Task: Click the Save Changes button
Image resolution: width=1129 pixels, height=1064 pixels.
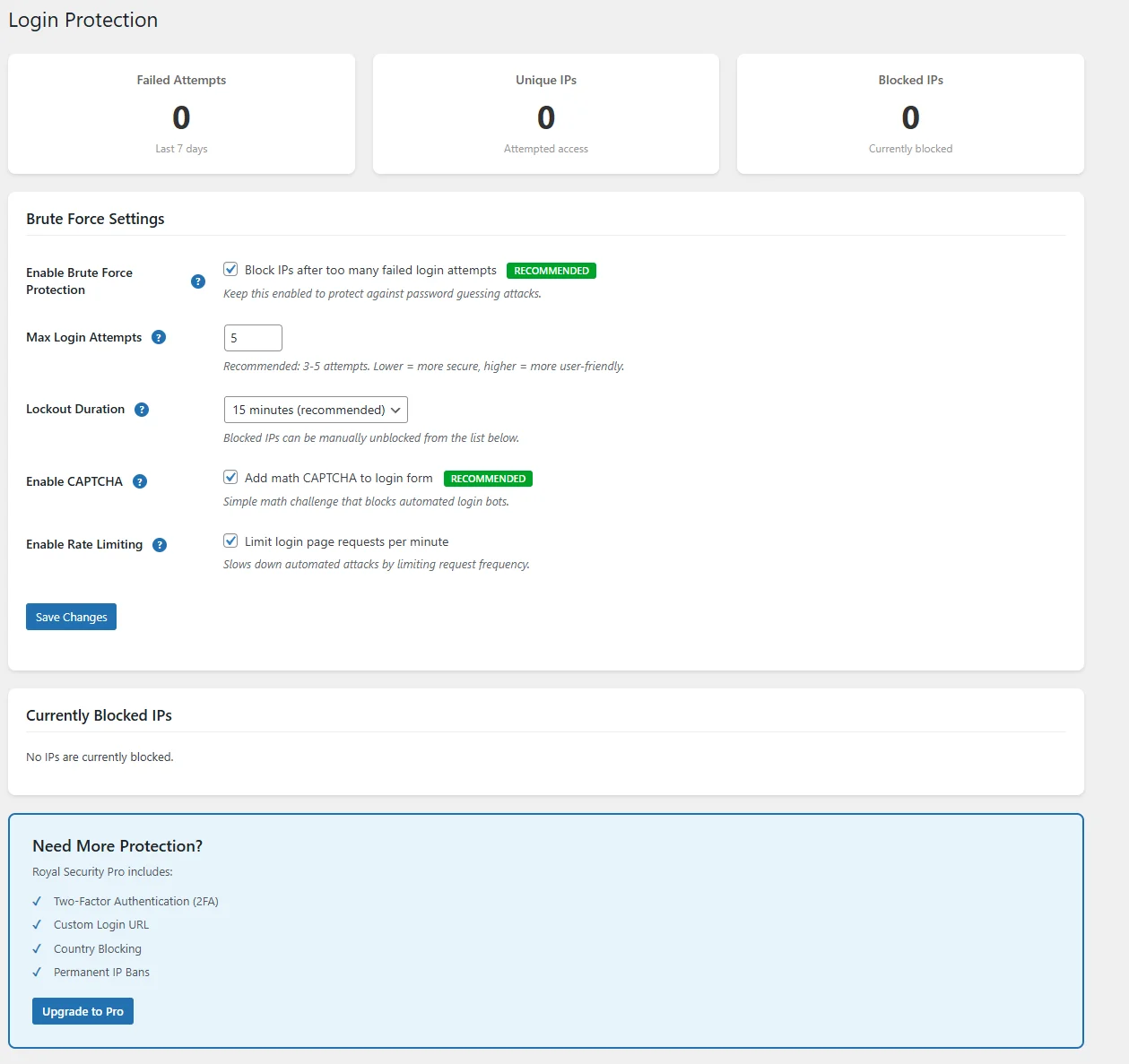Action: click(x=71, y=617)
